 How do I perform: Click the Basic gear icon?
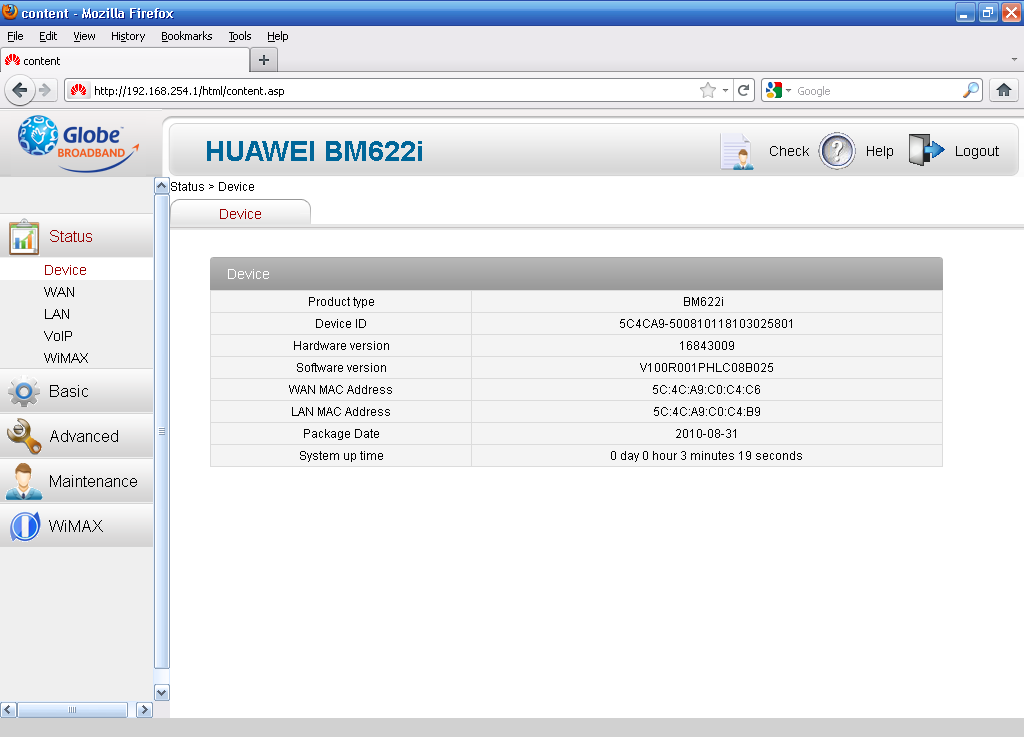click(x=24, y=392)
